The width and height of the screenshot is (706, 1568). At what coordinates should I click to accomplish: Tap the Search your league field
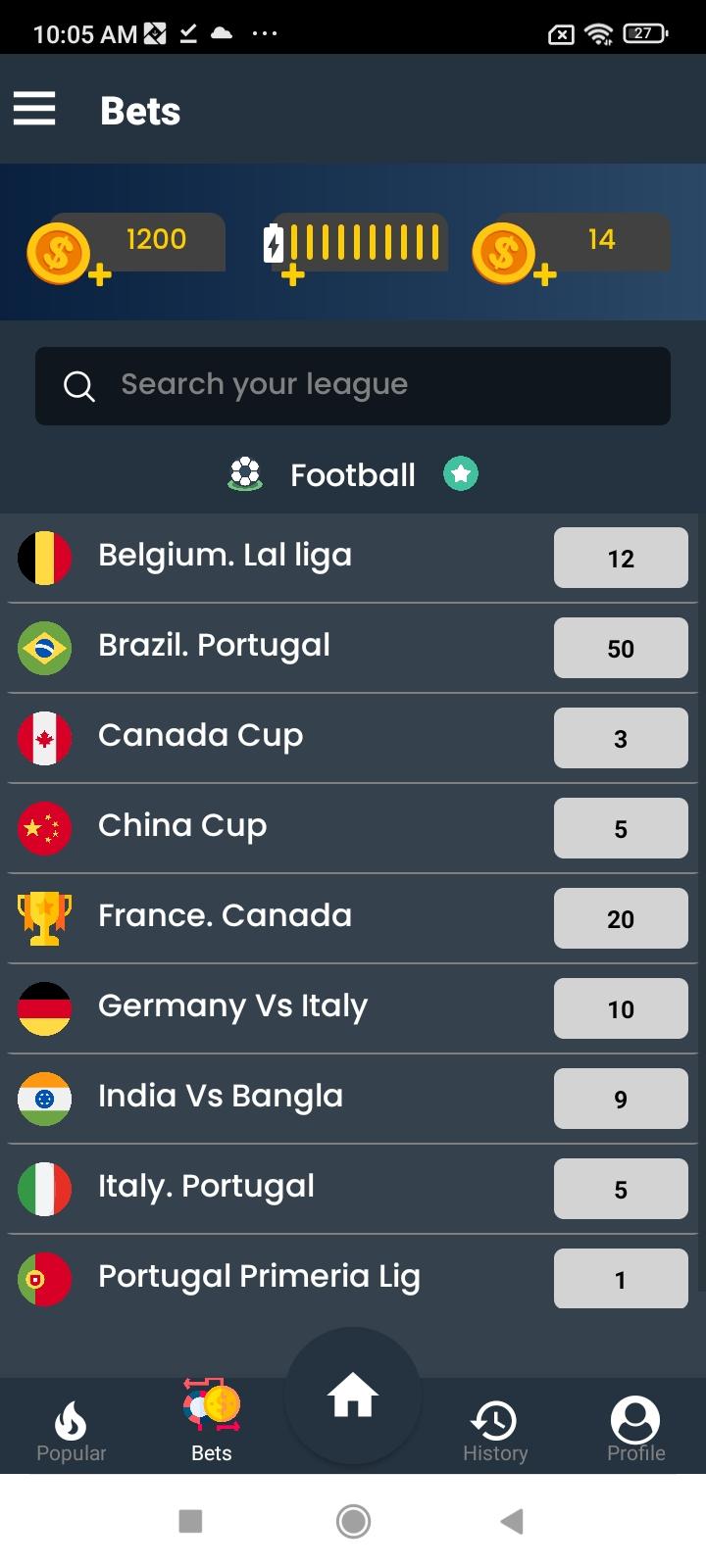coord(373,385)
